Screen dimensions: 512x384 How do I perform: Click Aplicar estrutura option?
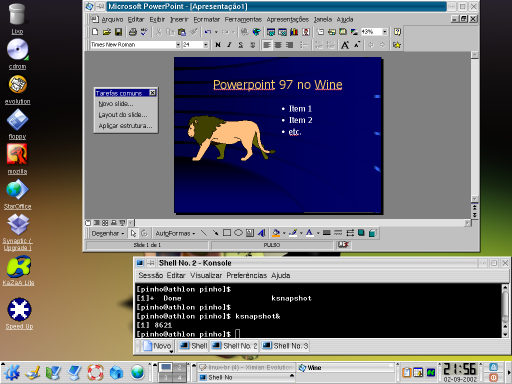point(125,126)
